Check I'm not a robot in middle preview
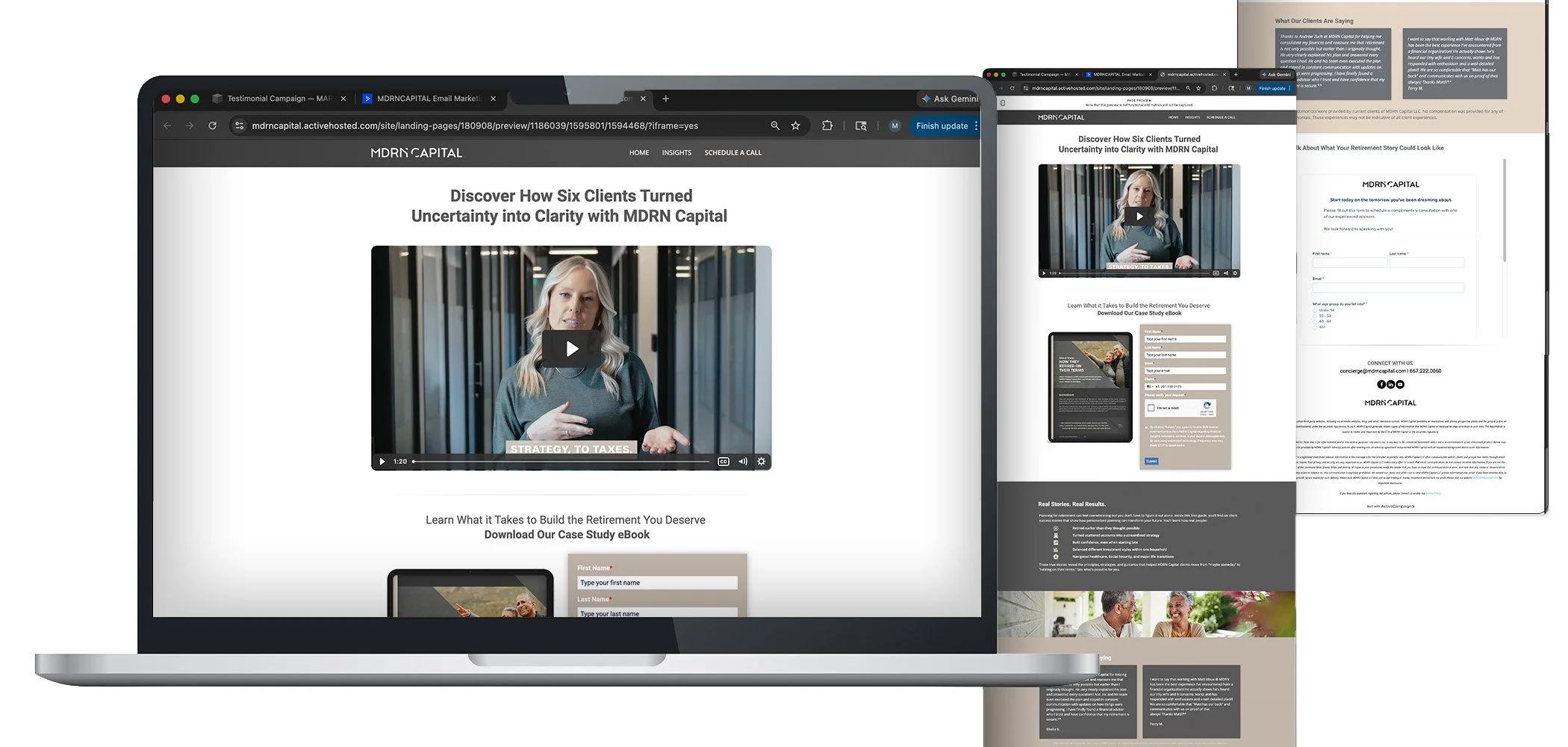Viewport: 1568px width, 747px height. tap(1151, 408)
